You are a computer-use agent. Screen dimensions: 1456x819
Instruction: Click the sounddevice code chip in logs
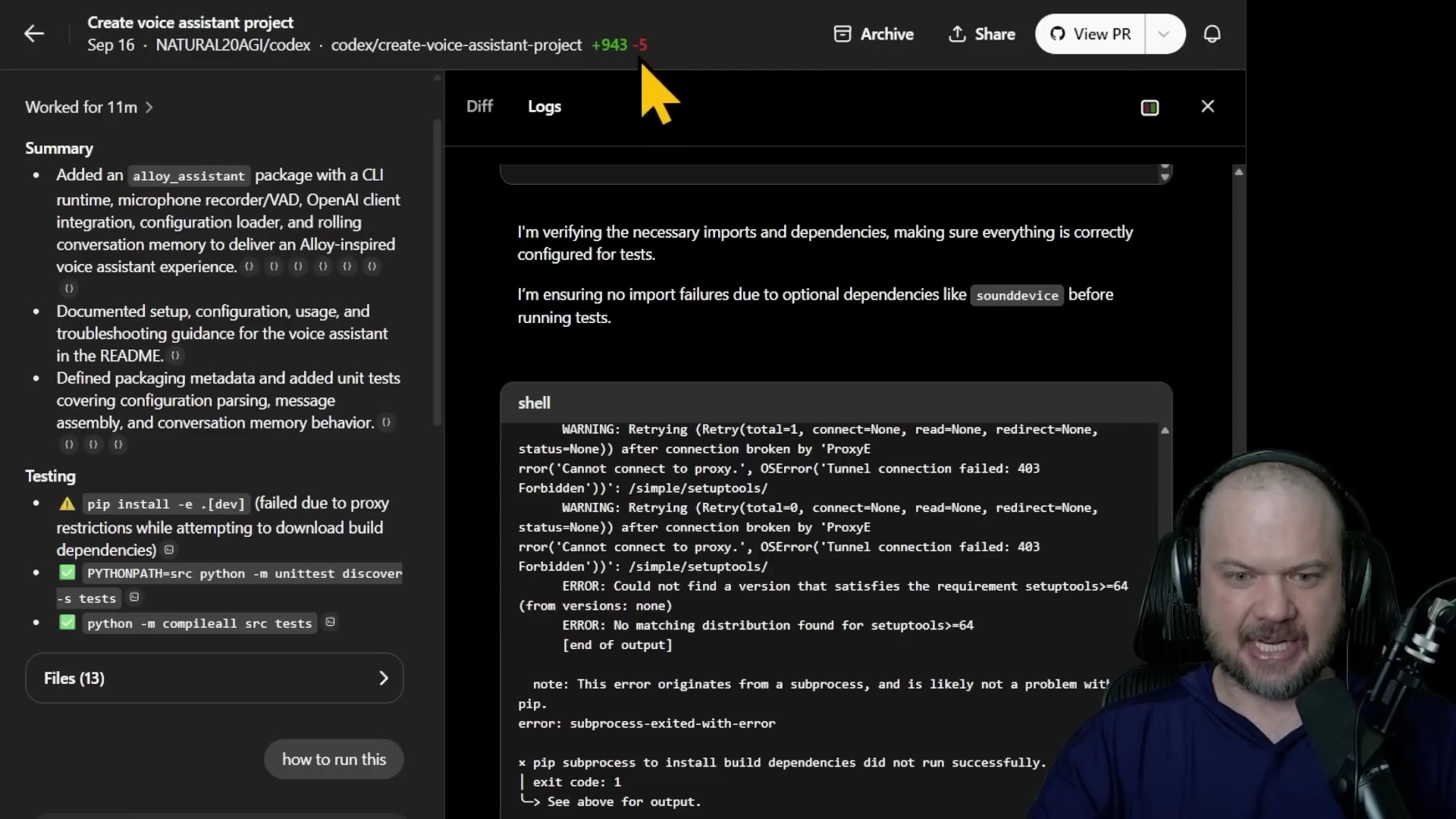1017,296
